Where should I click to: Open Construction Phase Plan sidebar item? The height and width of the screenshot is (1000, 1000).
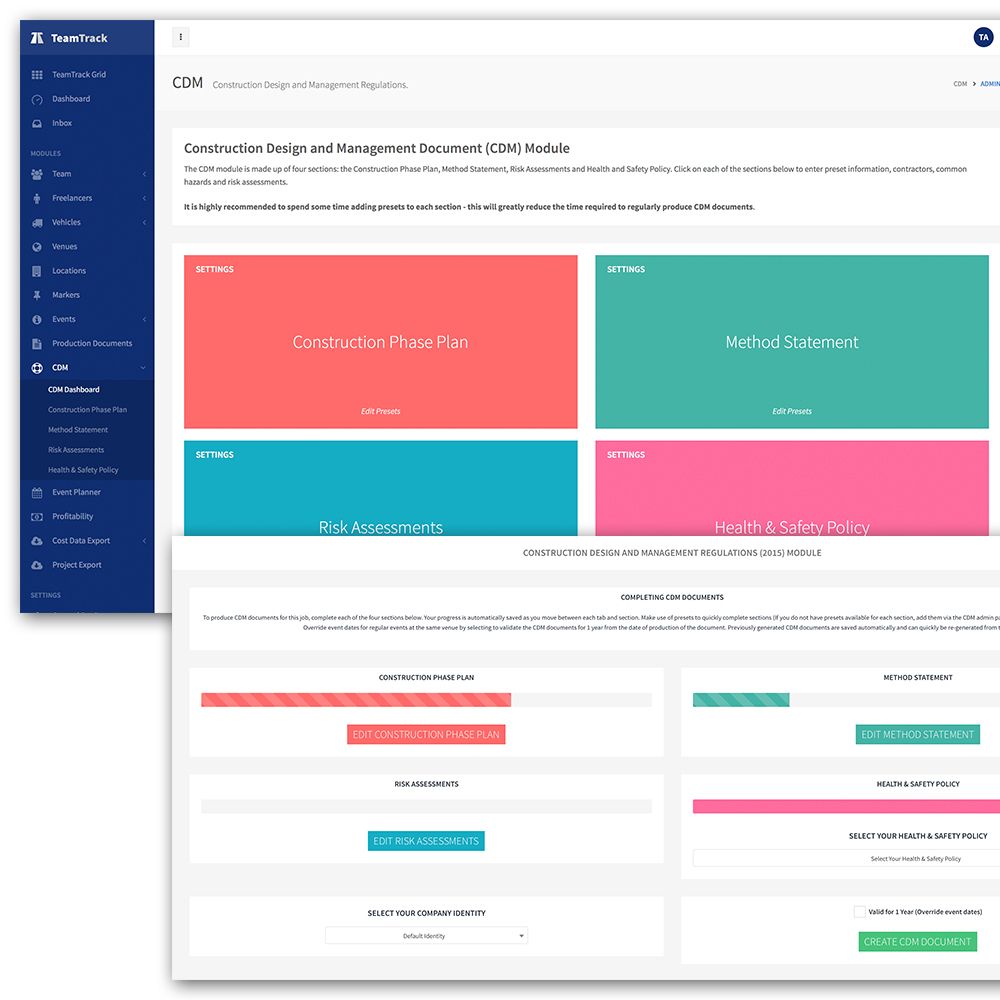(87, 410)
